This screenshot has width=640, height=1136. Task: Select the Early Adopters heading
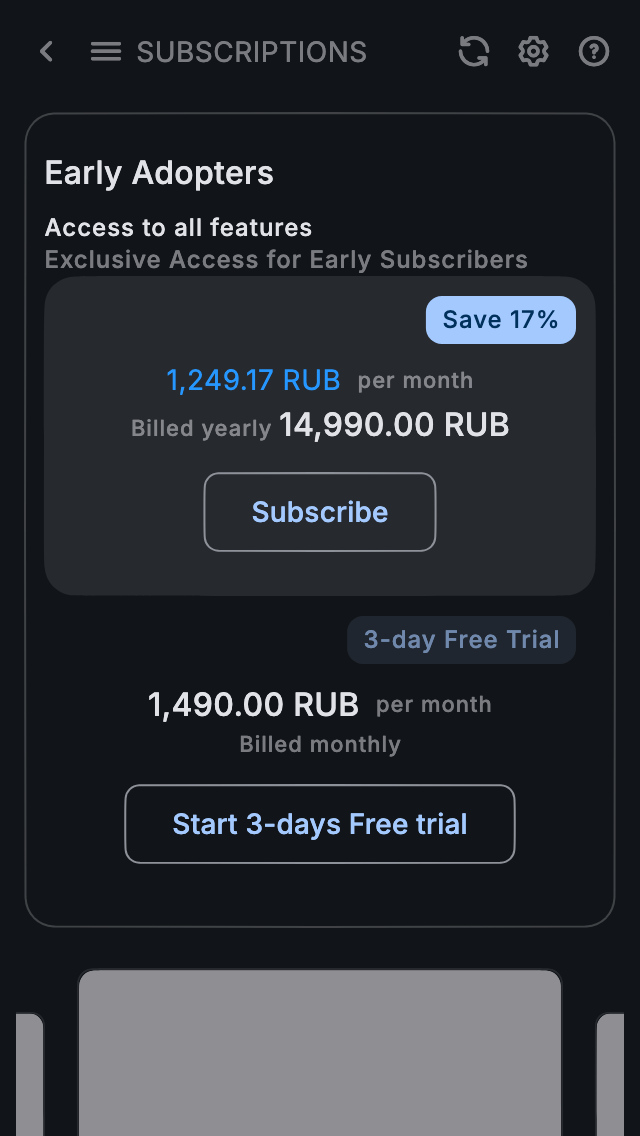point(159,173)
